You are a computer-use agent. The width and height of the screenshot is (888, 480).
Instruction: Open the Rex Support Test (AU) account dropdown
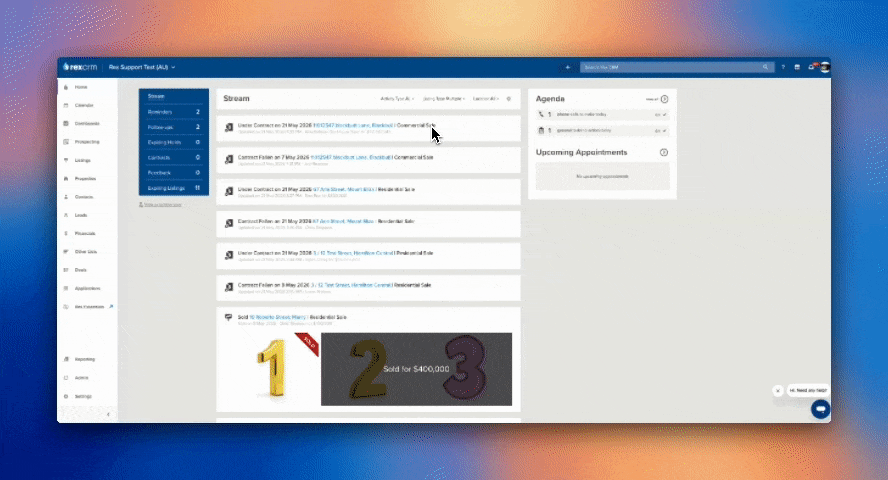pos(142,67)
